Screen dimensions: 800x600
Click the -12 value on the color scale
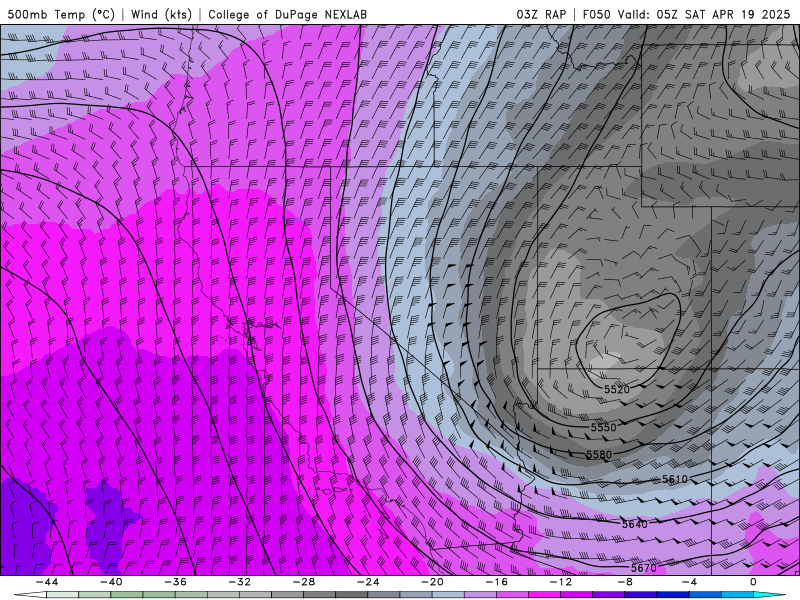click(x=561, y=582)
